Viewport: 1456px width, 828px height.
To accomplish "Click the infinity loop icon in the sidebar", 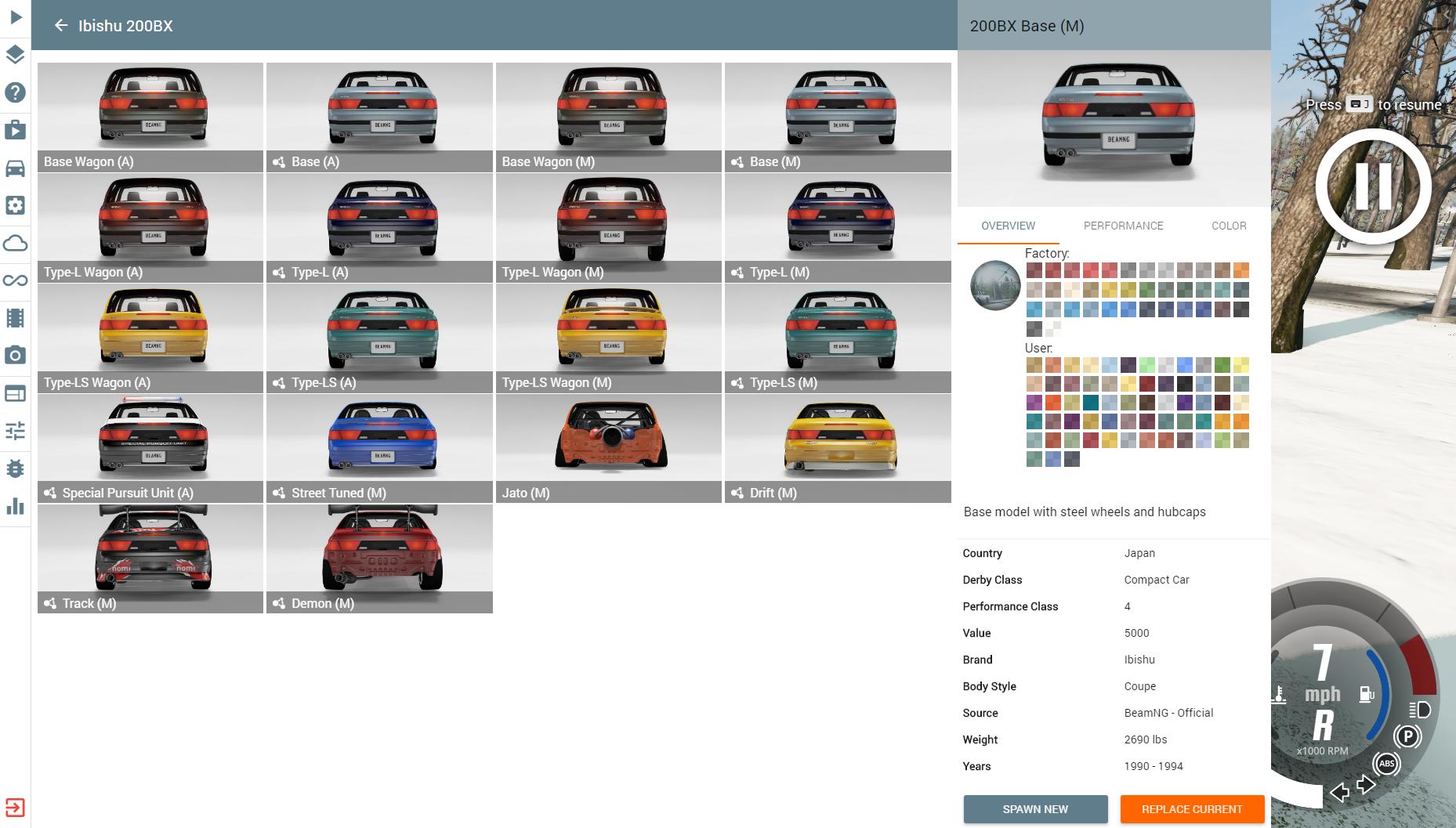I will [x=16, y=280].
